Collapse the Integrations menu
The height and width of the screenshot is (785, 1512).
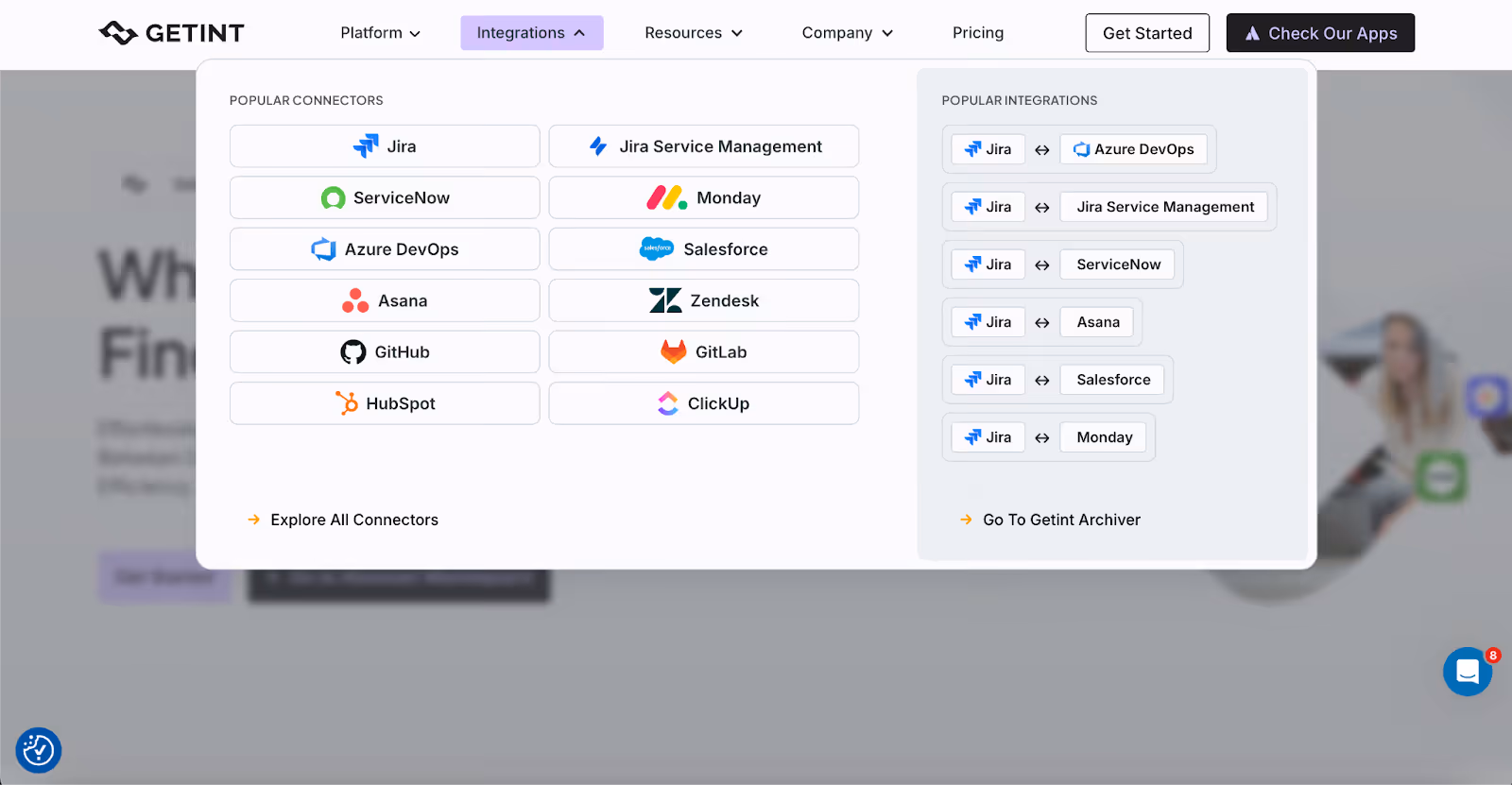click(x=531, y=33)
